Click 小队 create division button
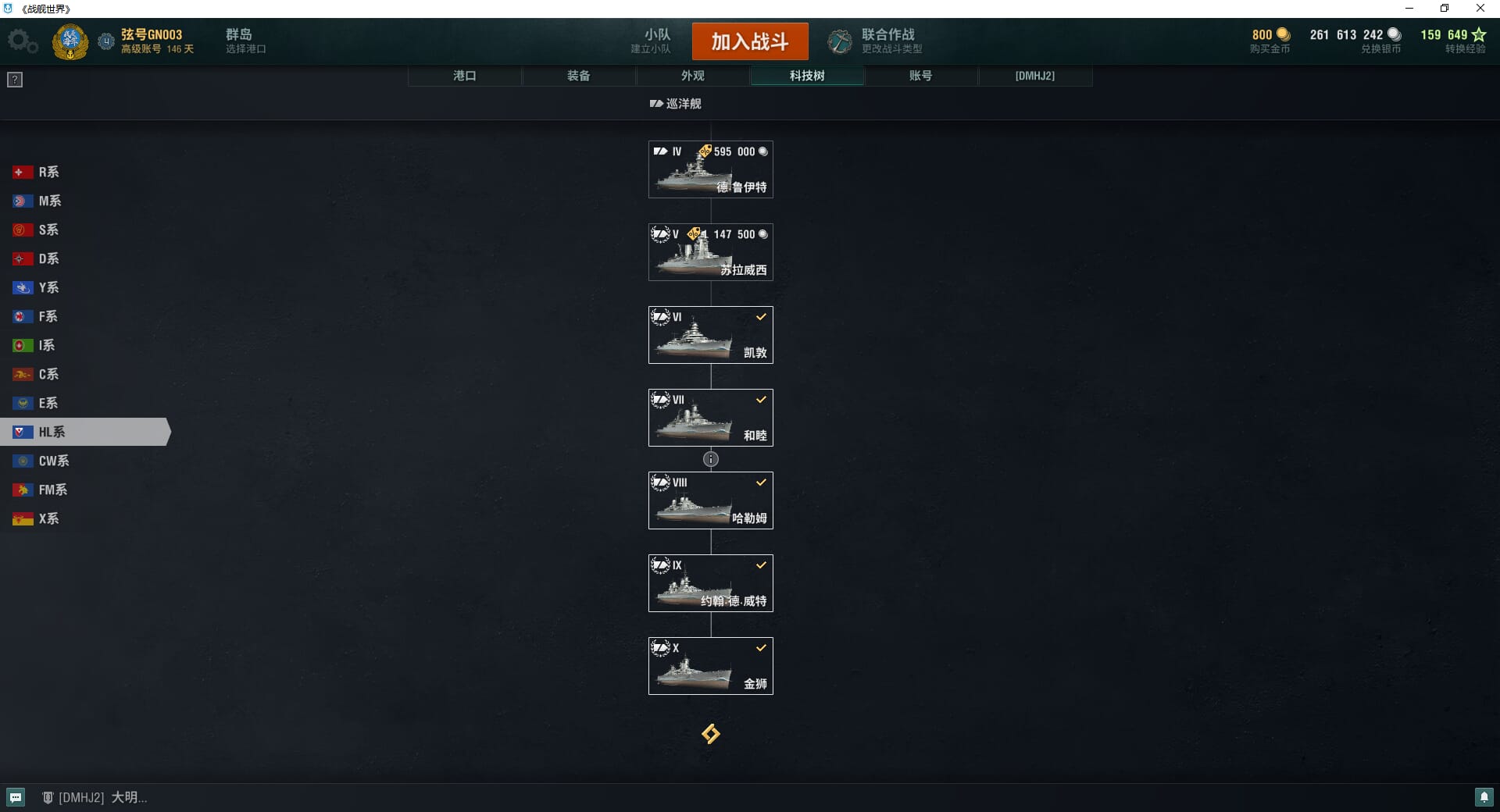The image size is (1500, 812). coord(652,41)
